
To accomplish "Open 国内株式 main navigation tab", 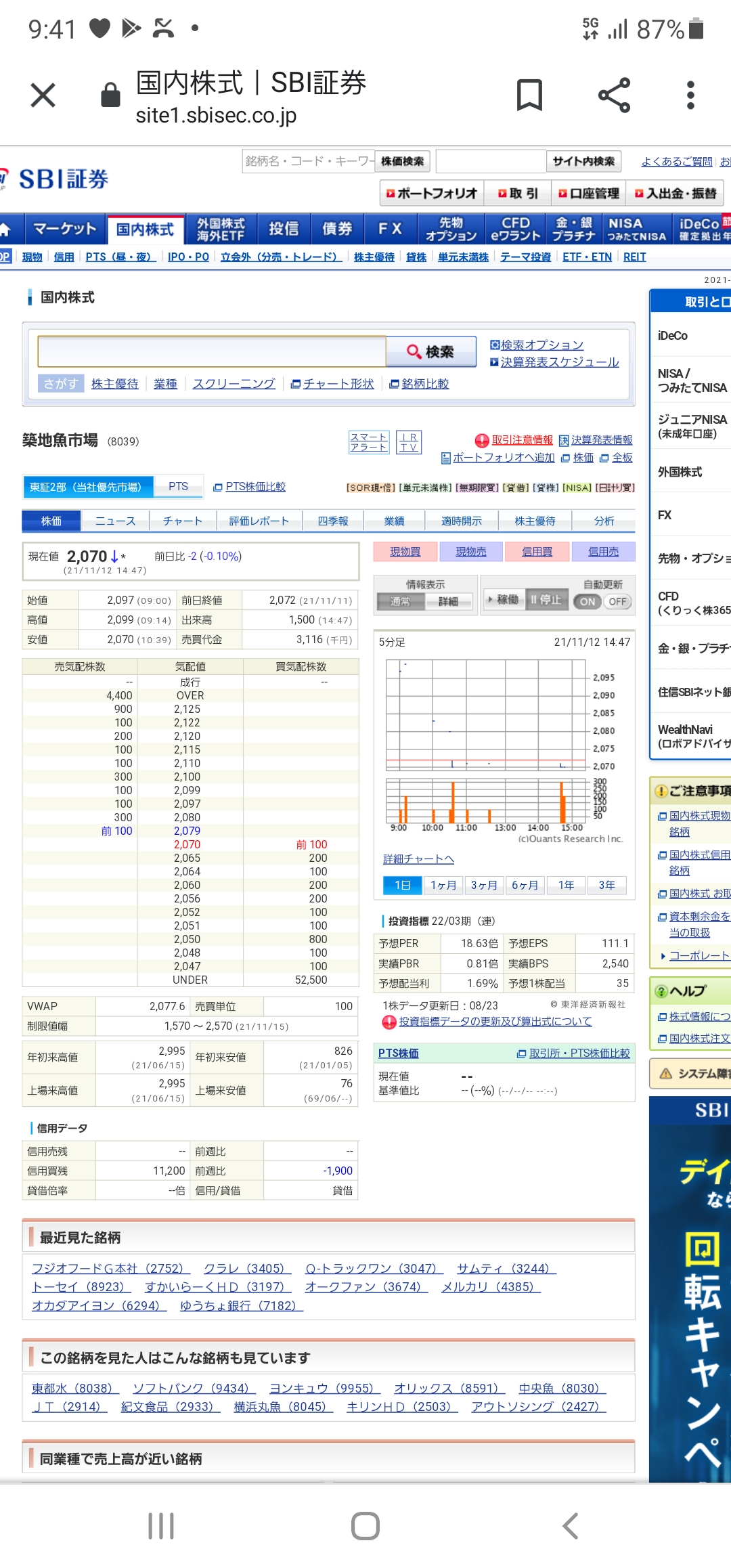I will [145, 230].
